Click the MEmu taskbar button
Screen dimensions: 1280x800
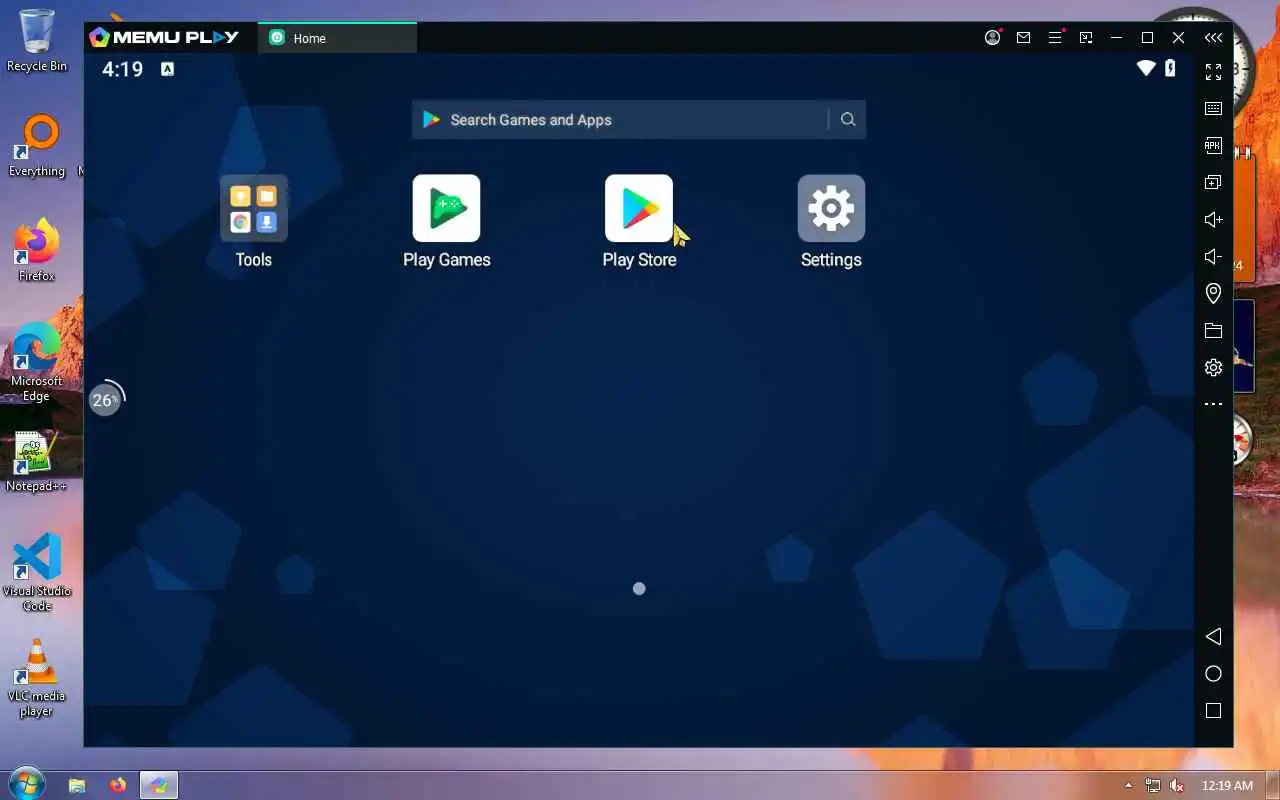point(159,785)
